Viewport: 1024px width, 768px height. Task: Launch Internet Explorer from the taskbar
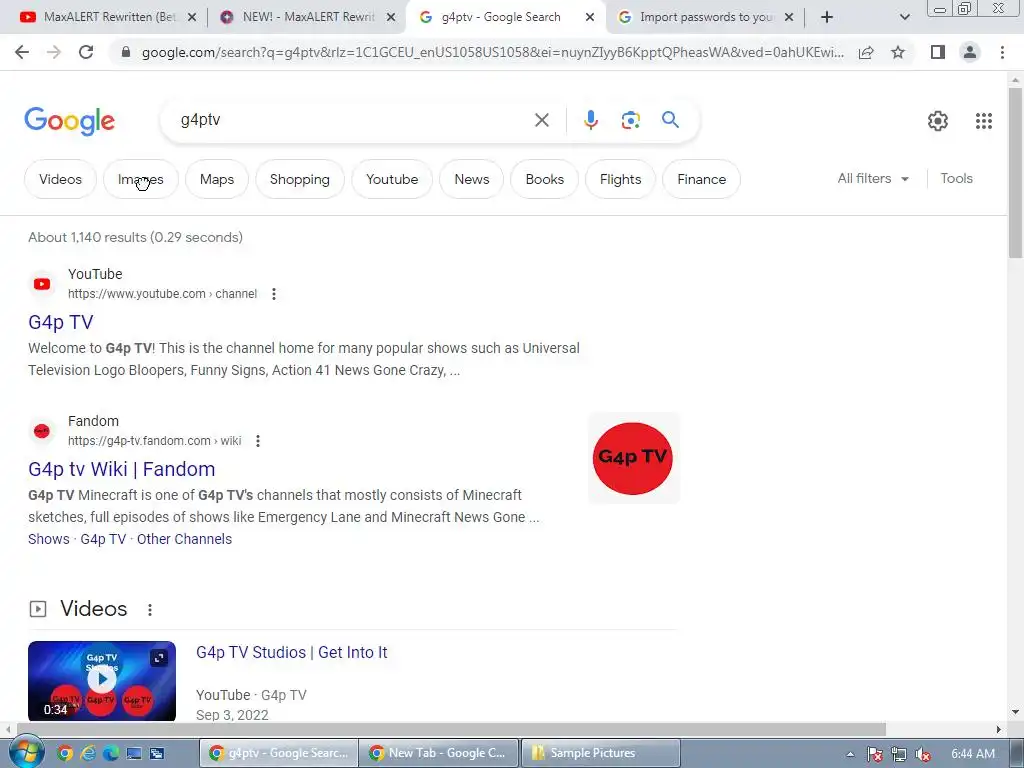pos(88,753)
